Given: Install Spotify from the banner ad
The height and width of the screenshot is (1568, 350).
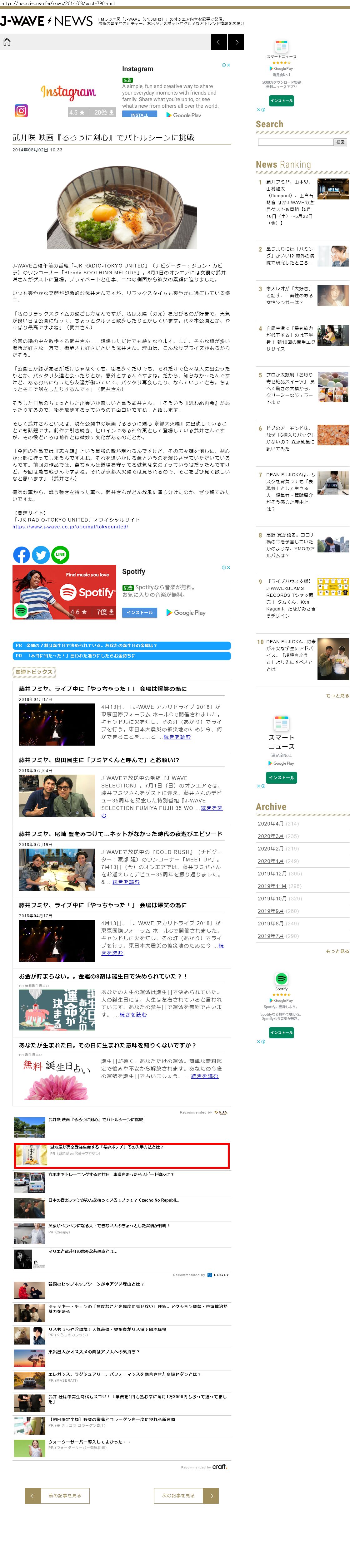Looking at the screenshot, I should [140, 612].
